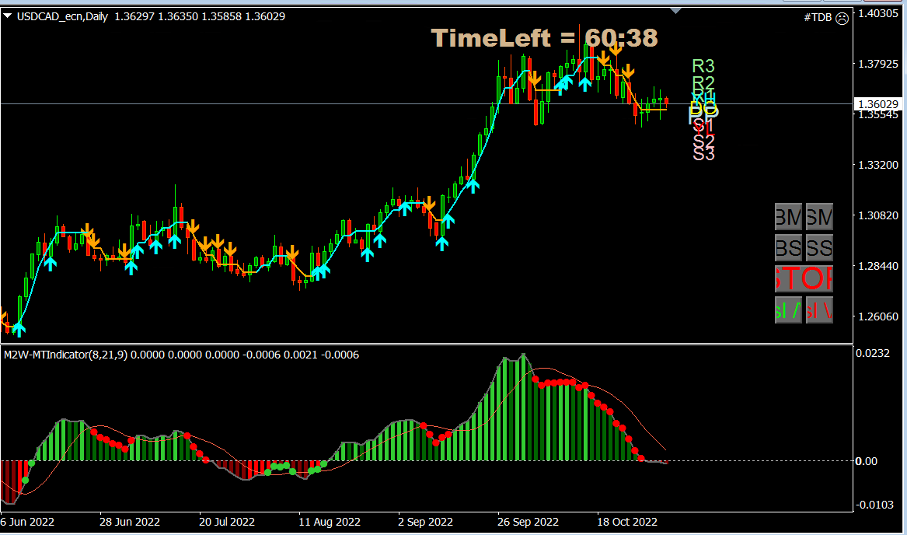Click the 18 Oct 2022 date label
Screen dimensions: 908x536
(627, 522)
